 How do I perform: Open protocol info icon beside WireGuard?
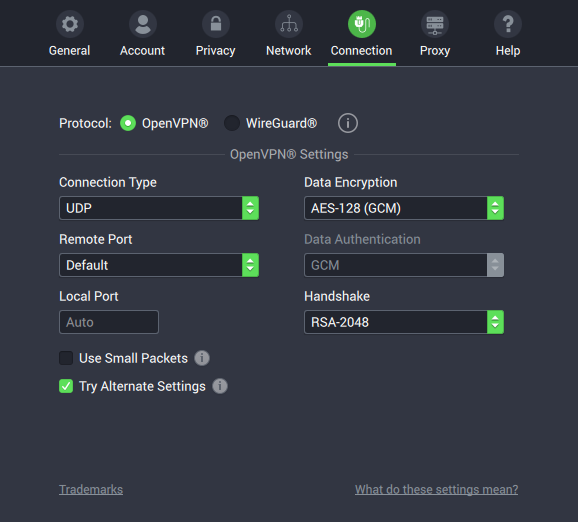tap(348, 123)
